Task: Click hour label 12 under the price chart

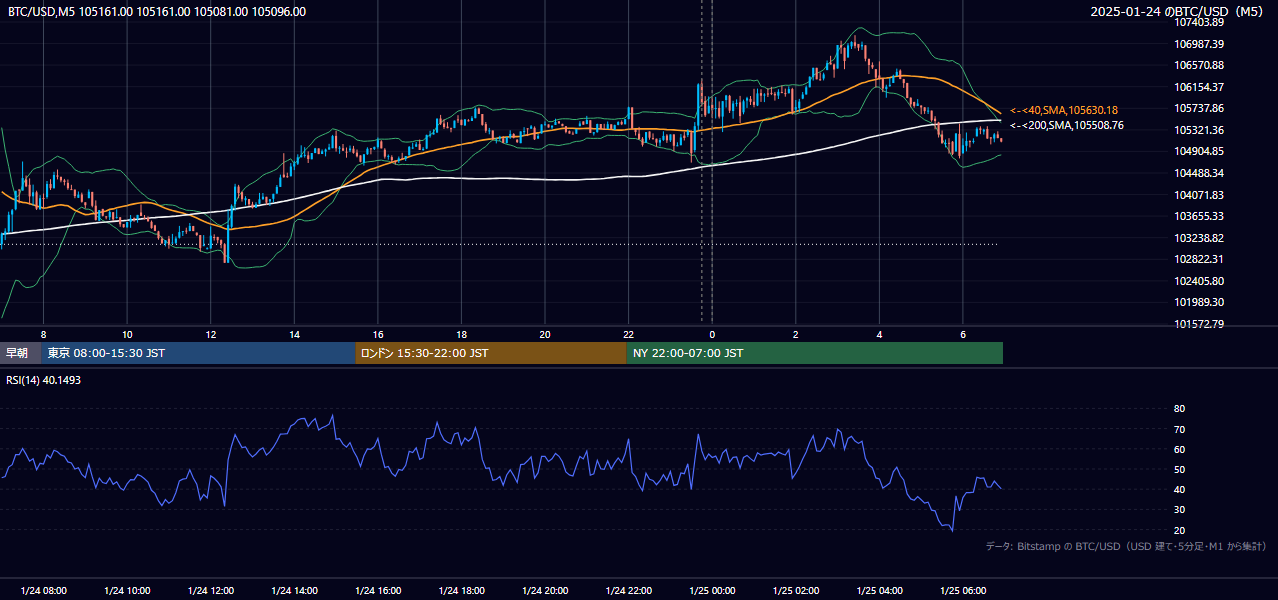Action: pos(211,334)
